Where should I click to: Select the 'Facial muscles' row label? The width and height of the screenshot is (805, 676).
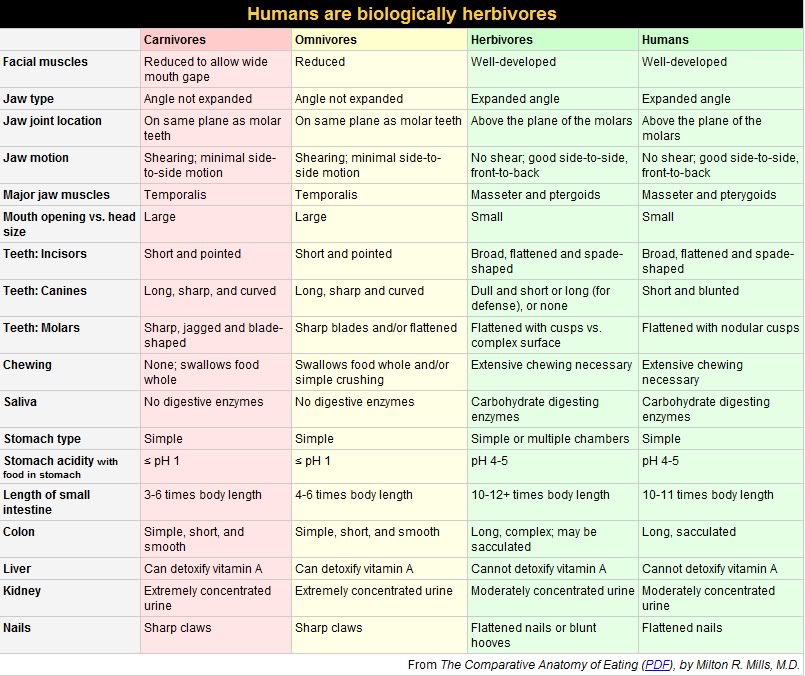point(46,62)
